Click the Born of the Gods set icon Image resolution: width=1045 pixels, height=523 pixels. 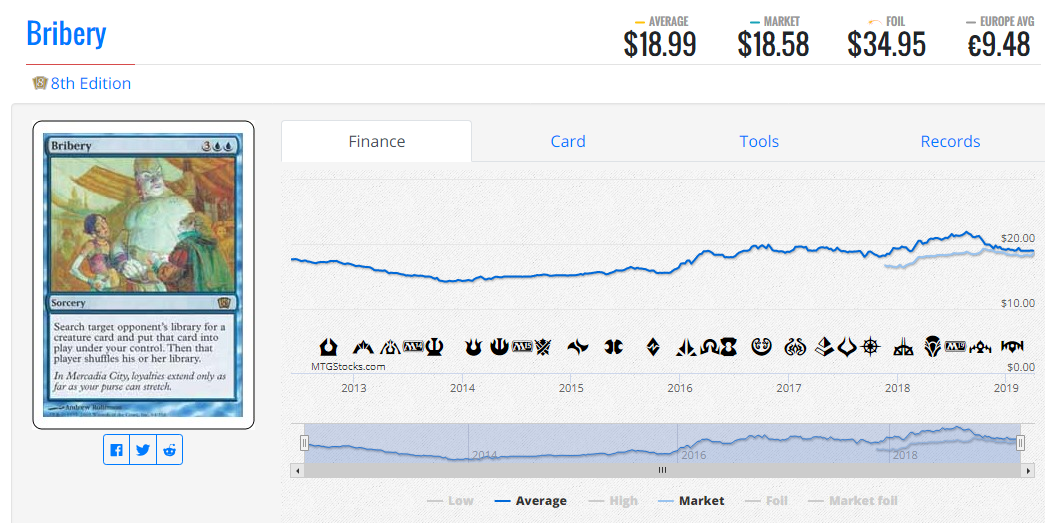click(x=473, y=347)
